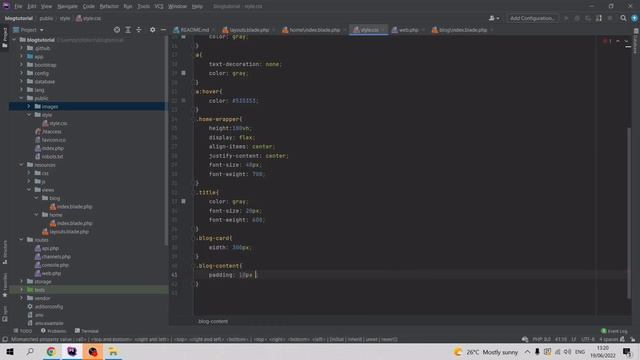Expand the app folder
This screenshot has width=640, height=360.
pyautogui.click(x=22, y=56)
